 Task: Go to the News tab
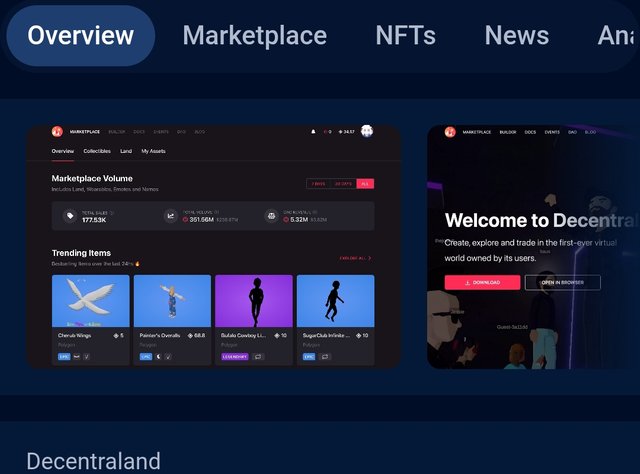coord(517,36)
